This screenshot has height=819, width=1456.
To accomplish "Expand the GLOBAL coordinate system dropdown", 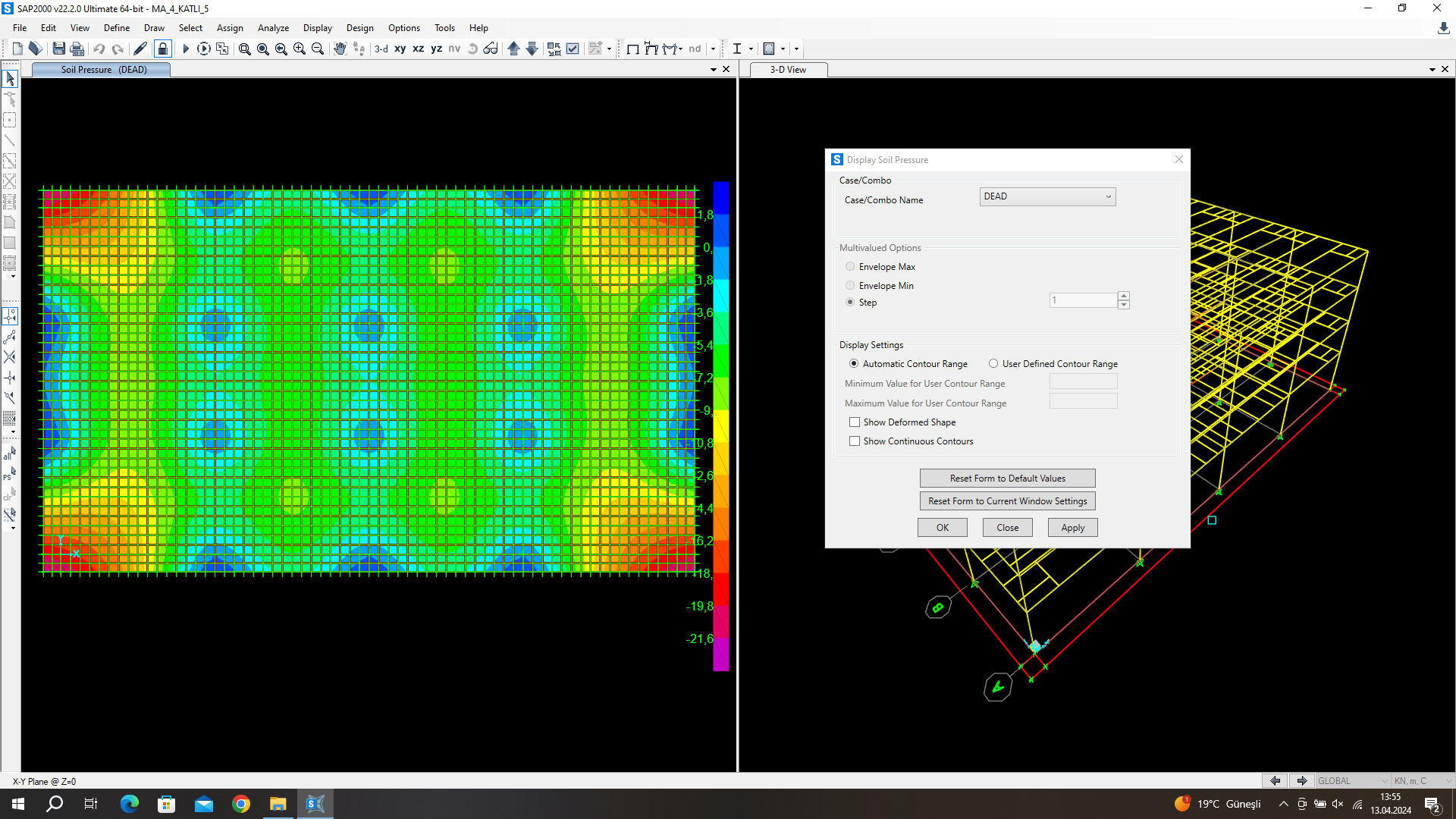I will pos(1353,781).
